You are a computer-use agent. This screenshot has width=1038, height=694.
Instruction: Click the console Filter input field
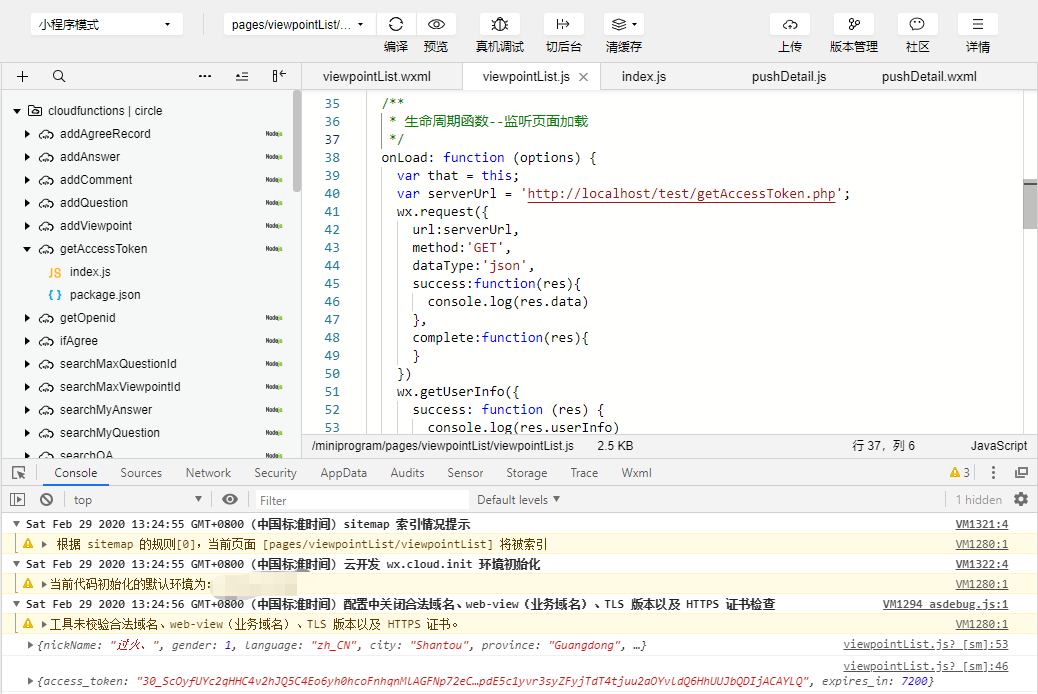point(362,500)
